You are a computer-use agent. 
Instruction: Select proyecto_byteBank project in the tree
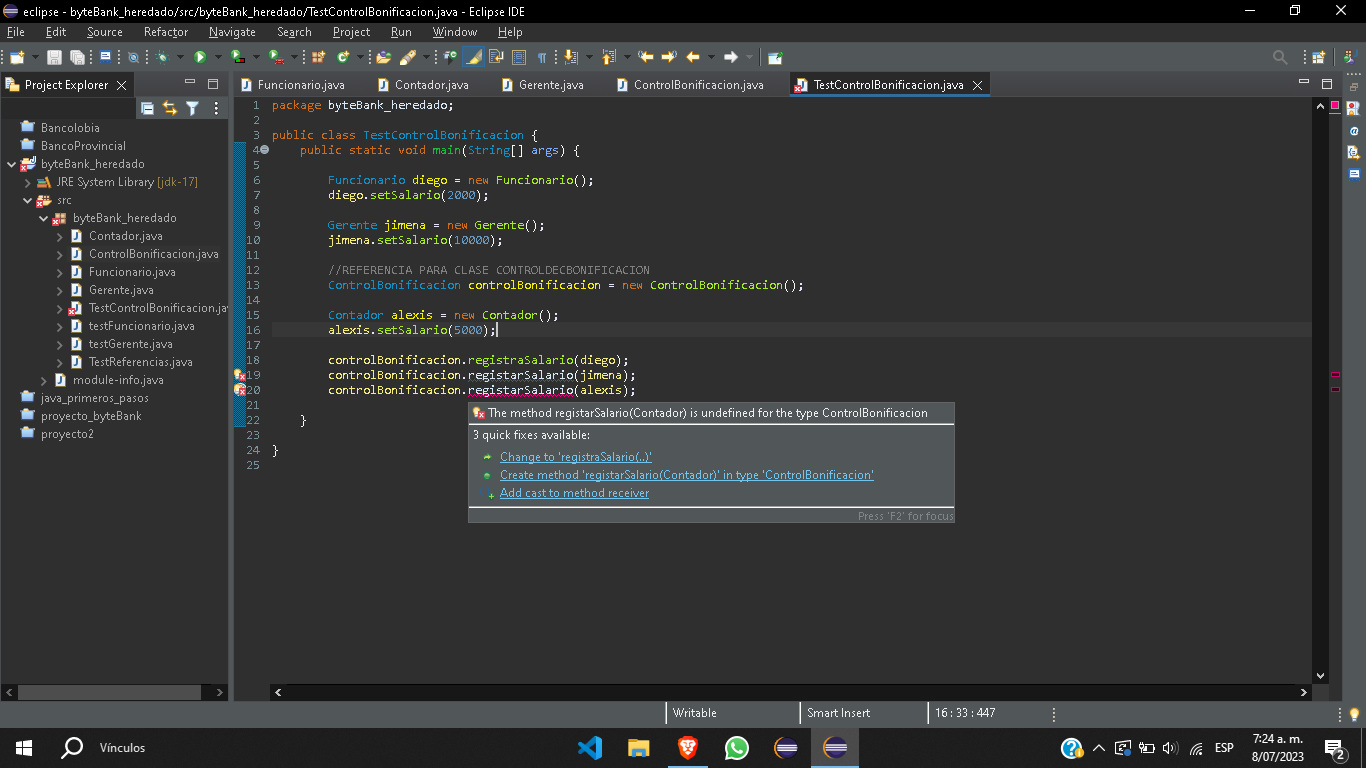(x=91, y=416)
